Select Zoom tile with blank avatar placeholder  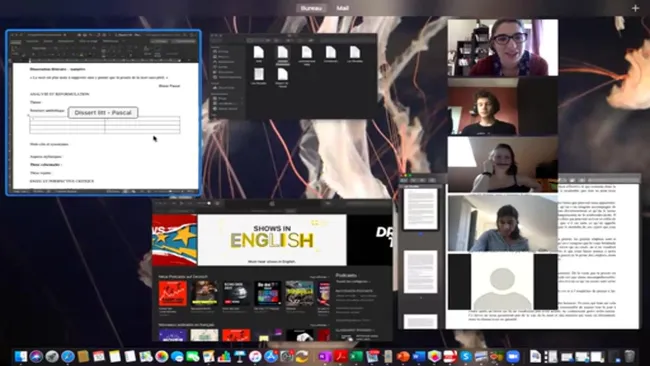[503, 282]
